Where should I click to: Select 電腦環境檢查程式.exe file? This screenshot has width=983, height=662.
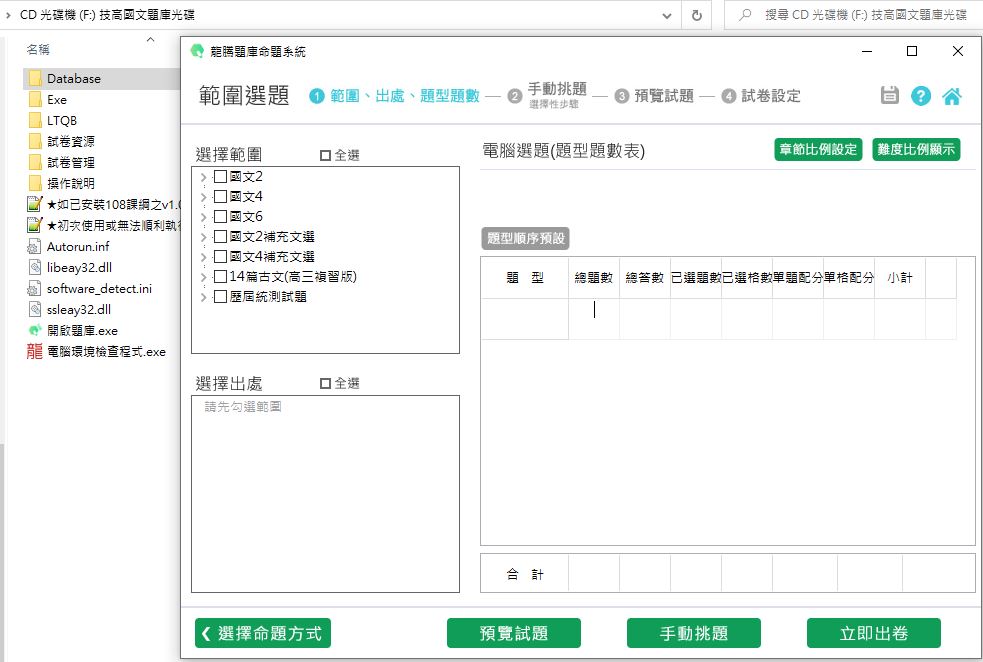(x=105, y=351)
